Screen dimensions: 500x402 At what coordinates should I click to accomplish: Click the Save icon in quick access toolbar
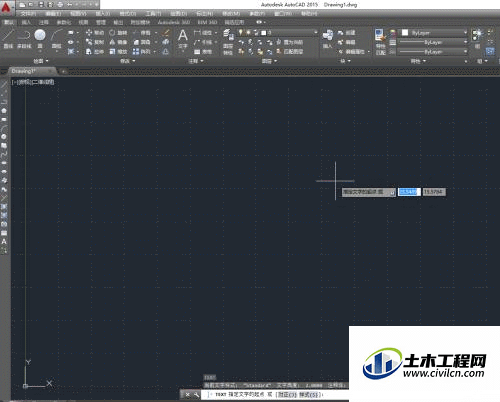click(41, 5)
